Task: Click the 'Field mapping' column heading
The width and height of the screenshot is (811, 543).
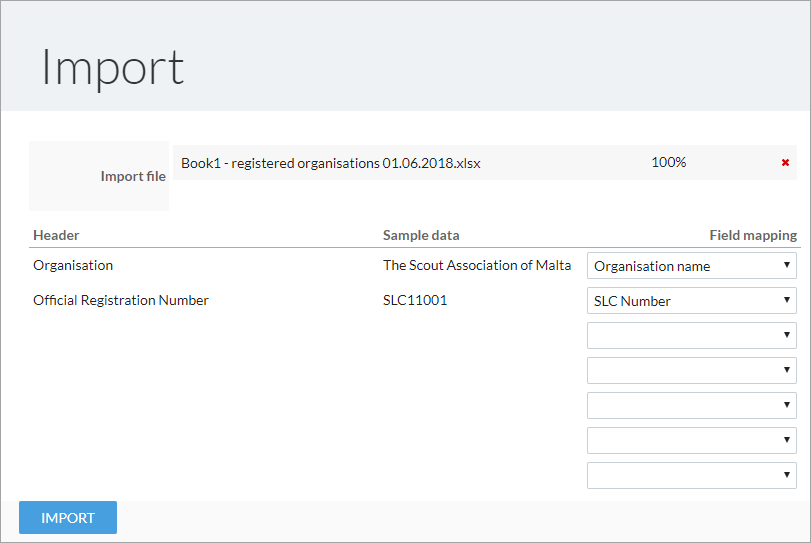Action: 752,236
